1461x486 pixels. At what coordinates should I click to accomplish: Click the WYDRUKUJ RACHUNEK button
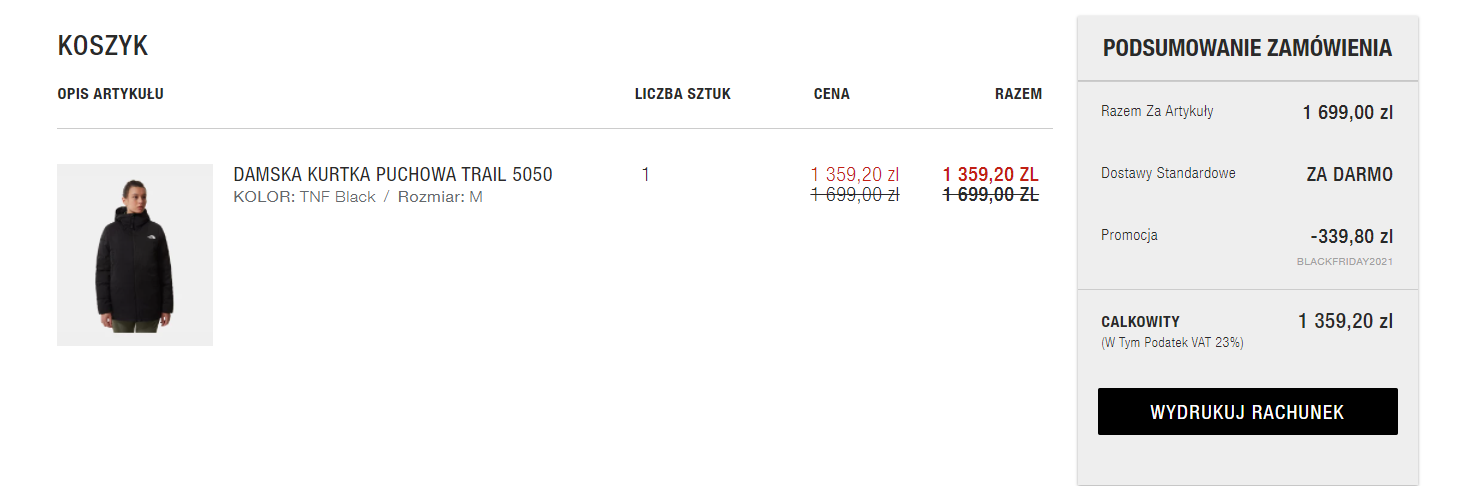(x=1247, y=412)
